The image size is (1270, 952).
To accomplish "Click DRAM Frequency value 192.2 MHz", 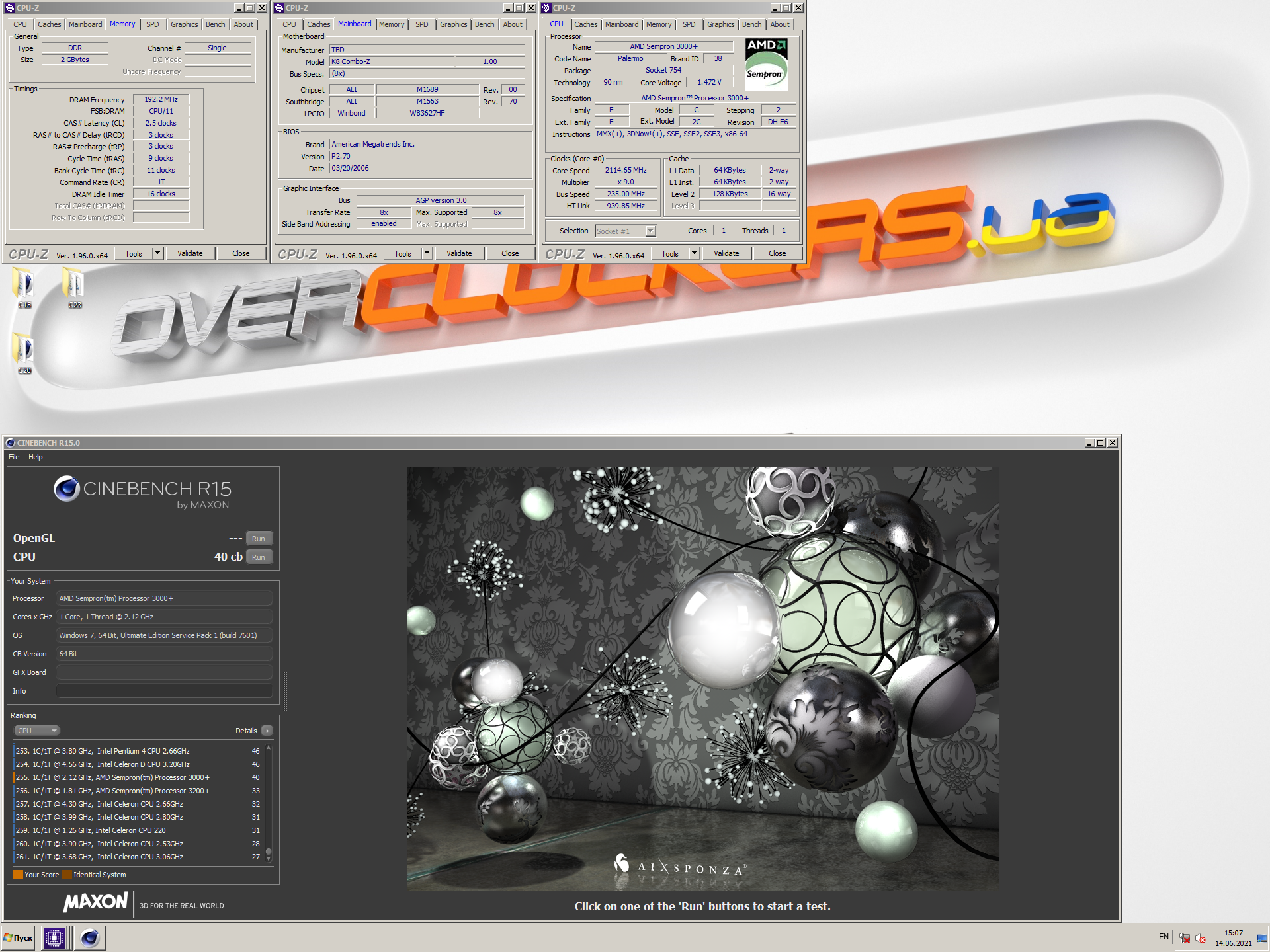I will coord(161,99).
